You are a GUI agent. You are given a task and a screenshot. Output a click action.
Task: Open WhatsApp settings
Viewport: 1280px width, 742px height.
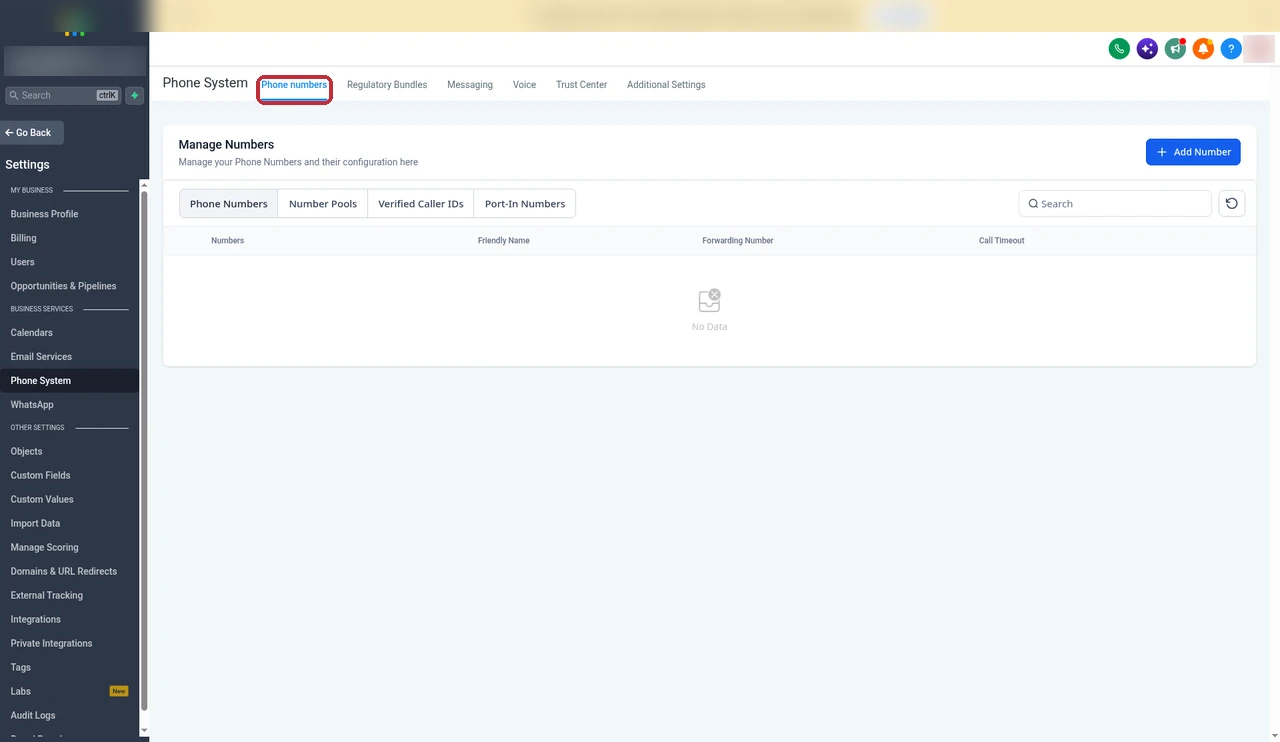(32, 405)
